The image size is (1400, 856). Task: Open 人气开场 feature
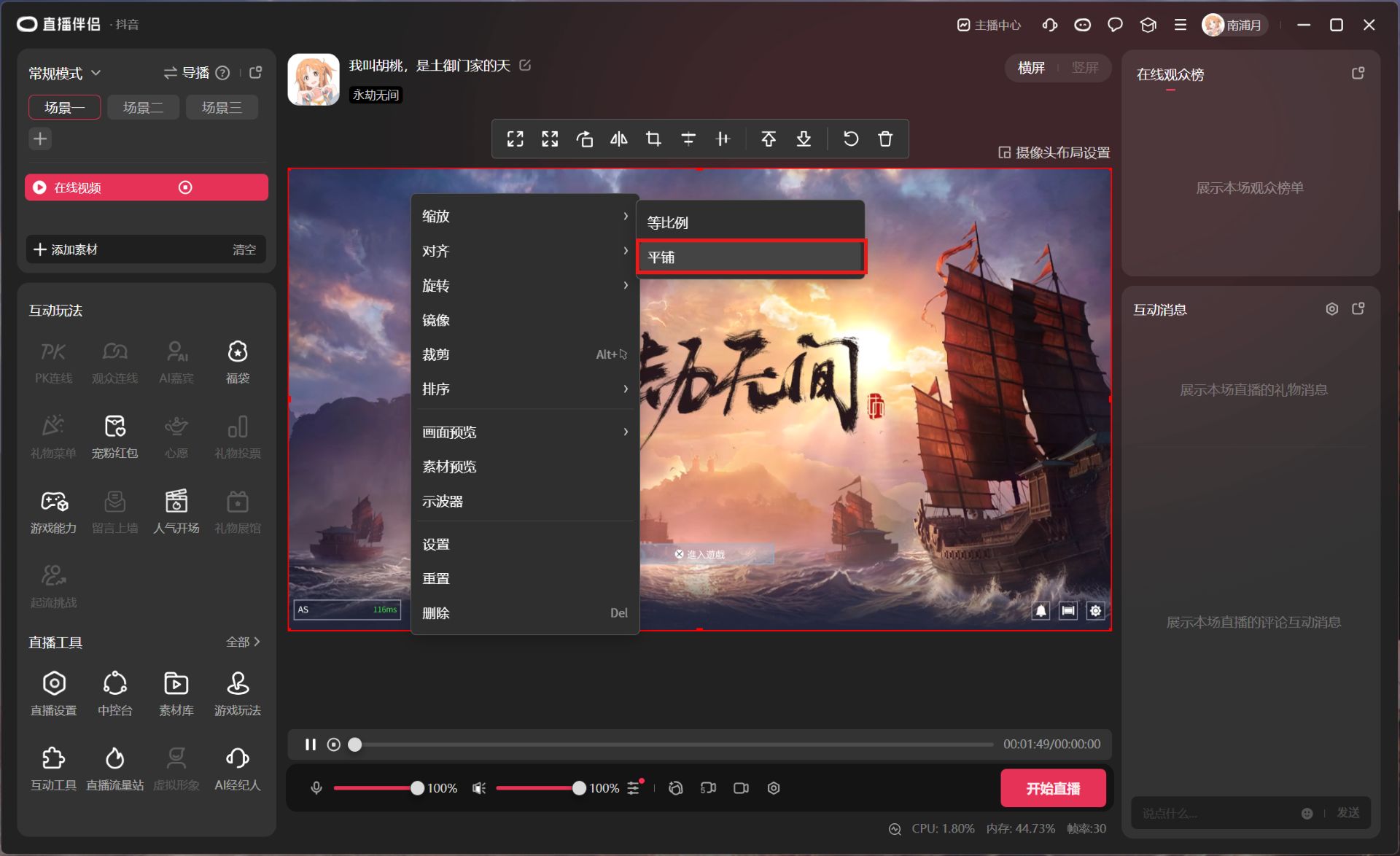point(176,512)
